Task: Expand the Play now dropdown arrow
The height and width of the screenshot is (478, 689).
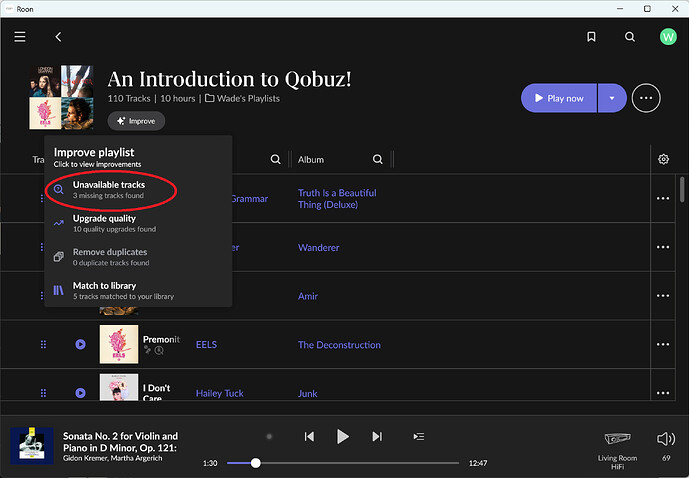Action: click(x=612, y=98)
